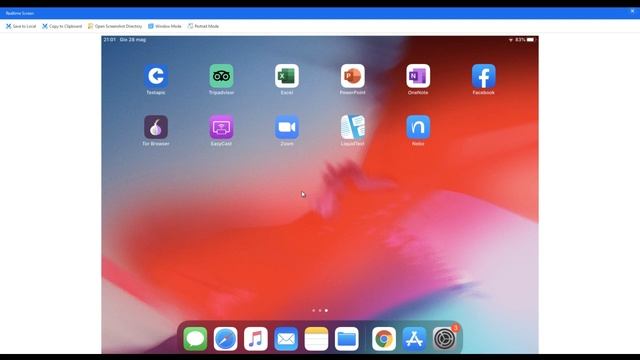Close the Realtime Screen window
The height and width of the screenshot is (360, 640).
click(x=632, y=11)
